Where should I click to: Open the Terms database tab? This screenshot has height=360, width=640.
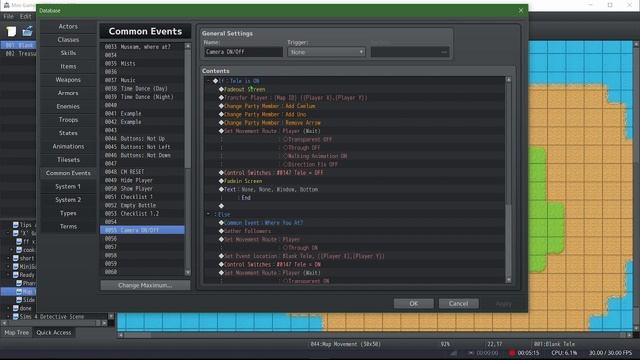[x=68, y=227]
